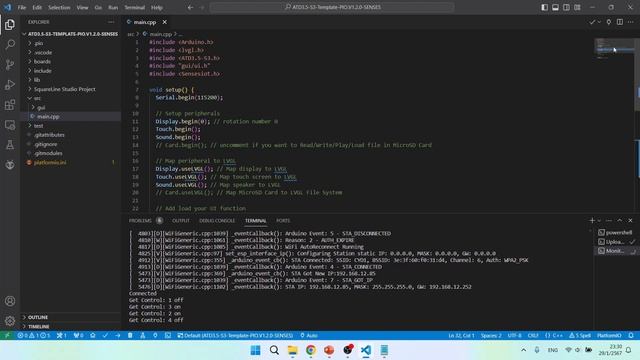Viewport: 640px width, 360px height.
Task: Open the Source Control view
Action: [10, 64]
